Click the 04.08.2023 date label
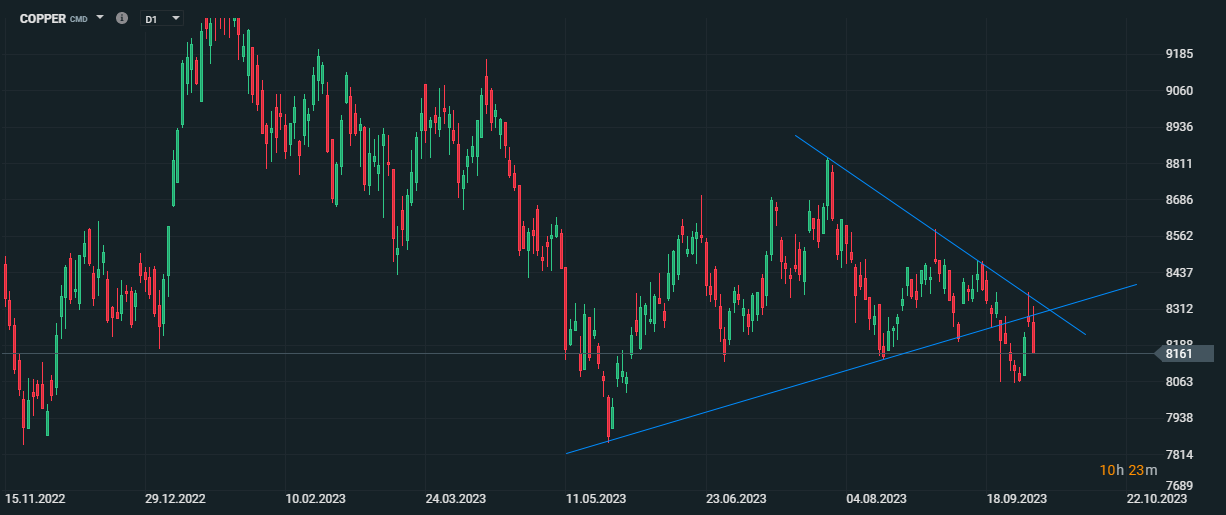 (x=876, y=498)
